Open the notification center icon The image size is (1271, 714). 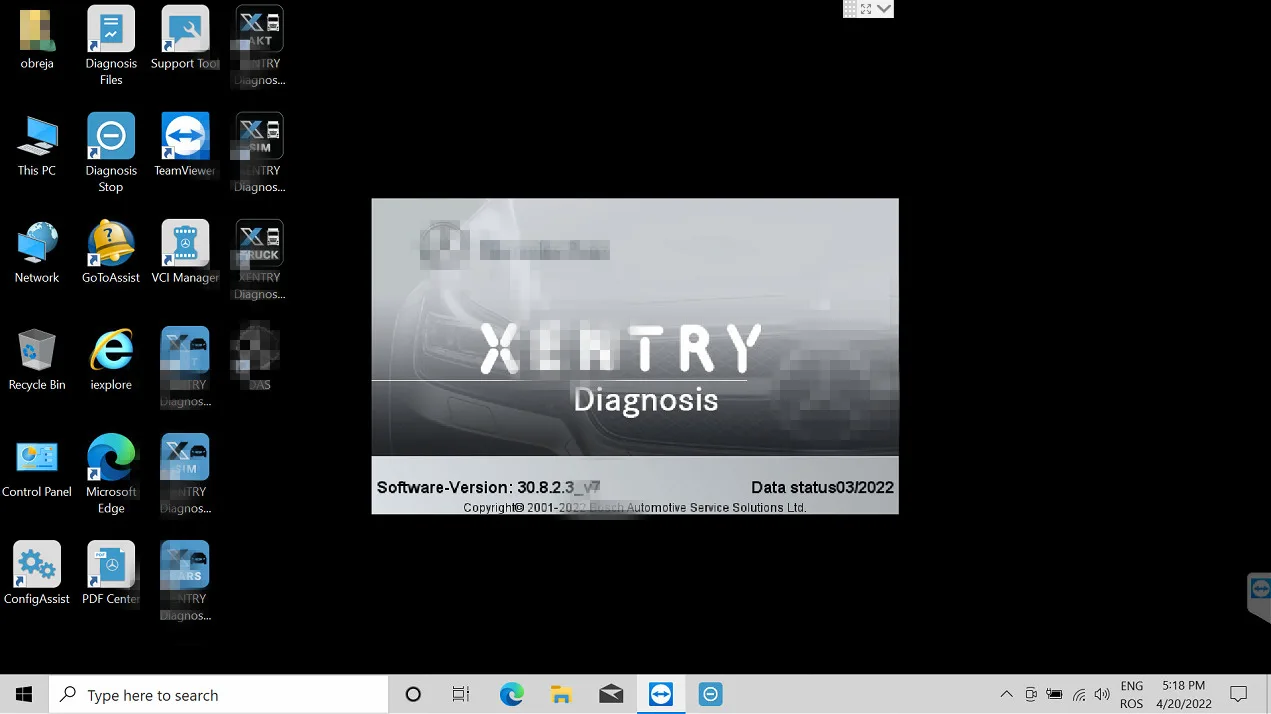coord(1238,695)
